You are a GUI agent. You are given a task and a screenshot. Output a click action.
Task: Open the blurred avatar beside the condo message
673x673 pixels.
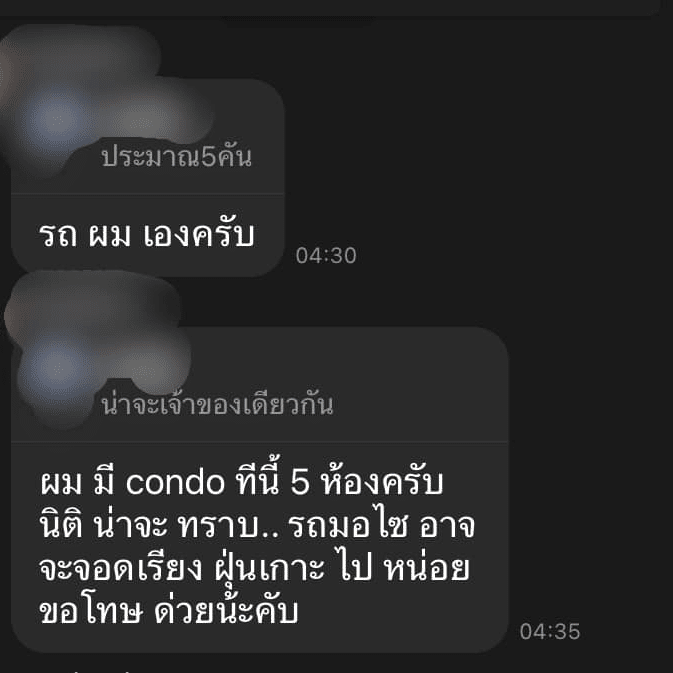point(58,367)
